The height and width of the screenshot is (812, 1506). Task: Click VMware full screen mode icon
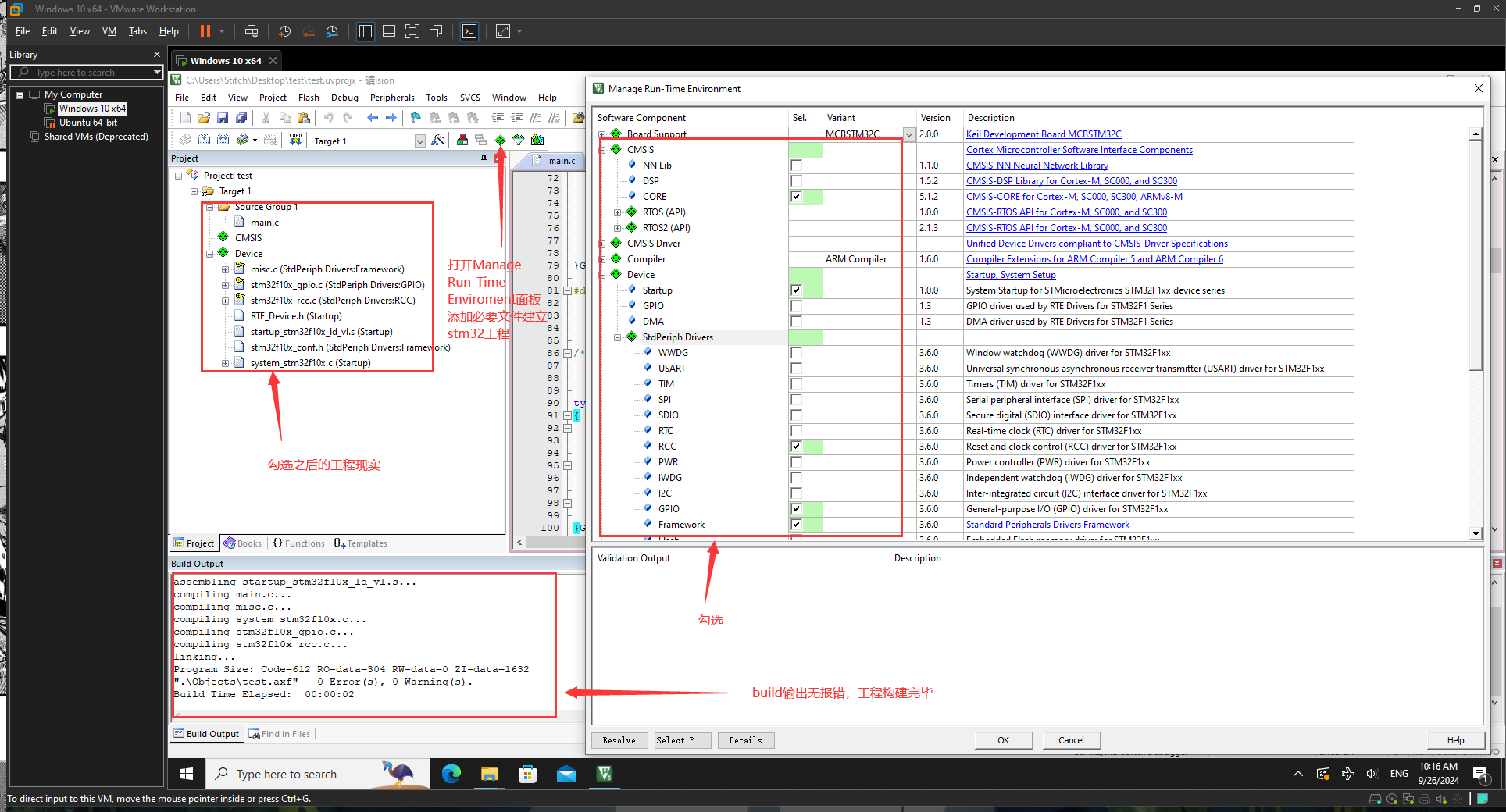tap(412, 31)
